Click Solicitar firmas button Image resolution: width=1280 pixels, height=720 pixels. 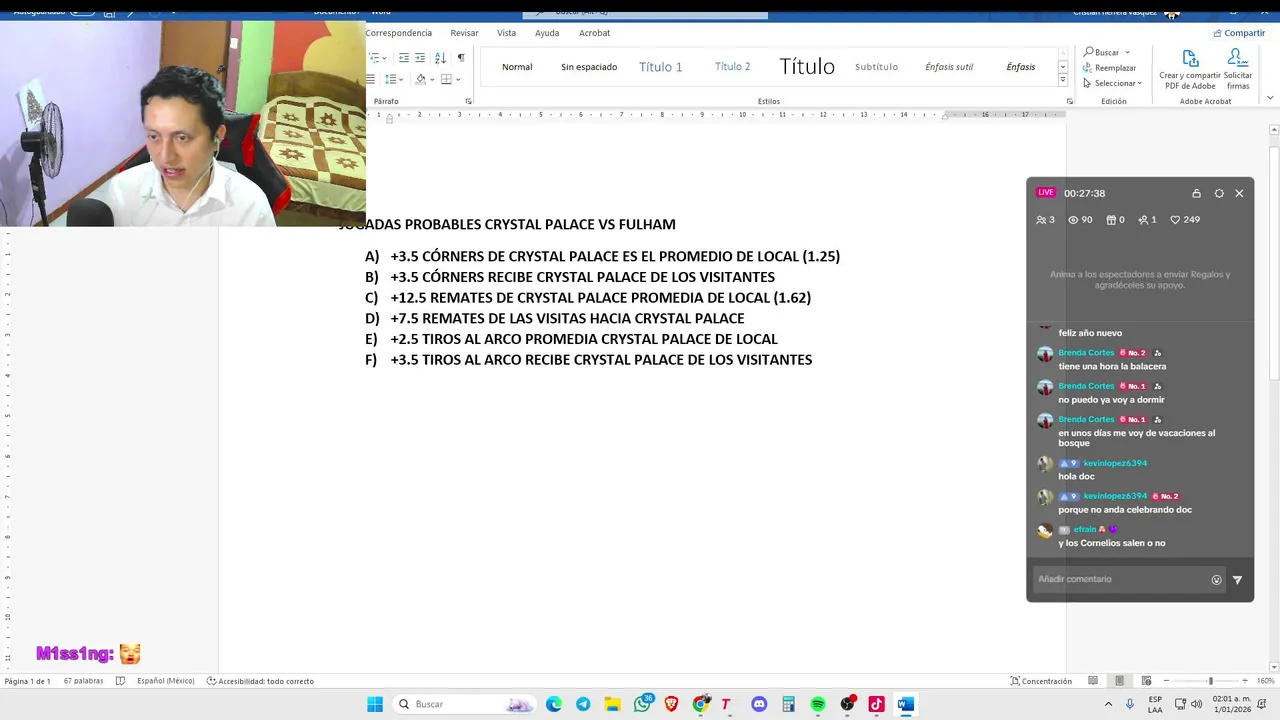coord(1238,70)
